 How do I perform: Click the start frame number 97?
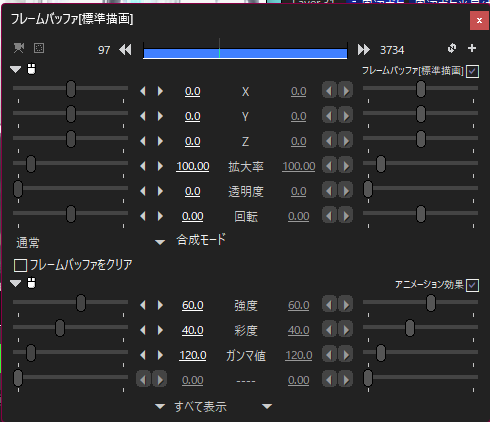[104, 50]
